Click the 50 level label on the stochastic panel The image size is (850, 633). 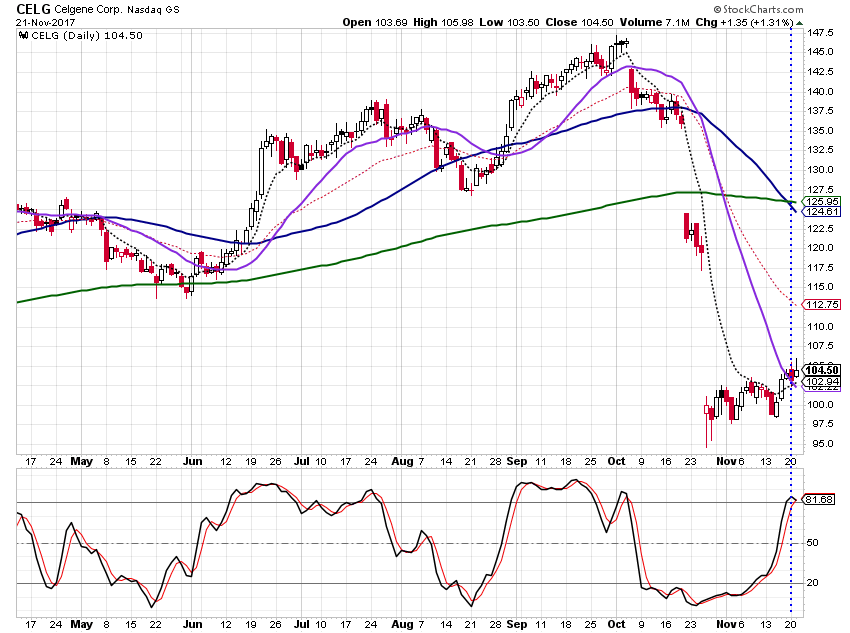coord(812,543)
